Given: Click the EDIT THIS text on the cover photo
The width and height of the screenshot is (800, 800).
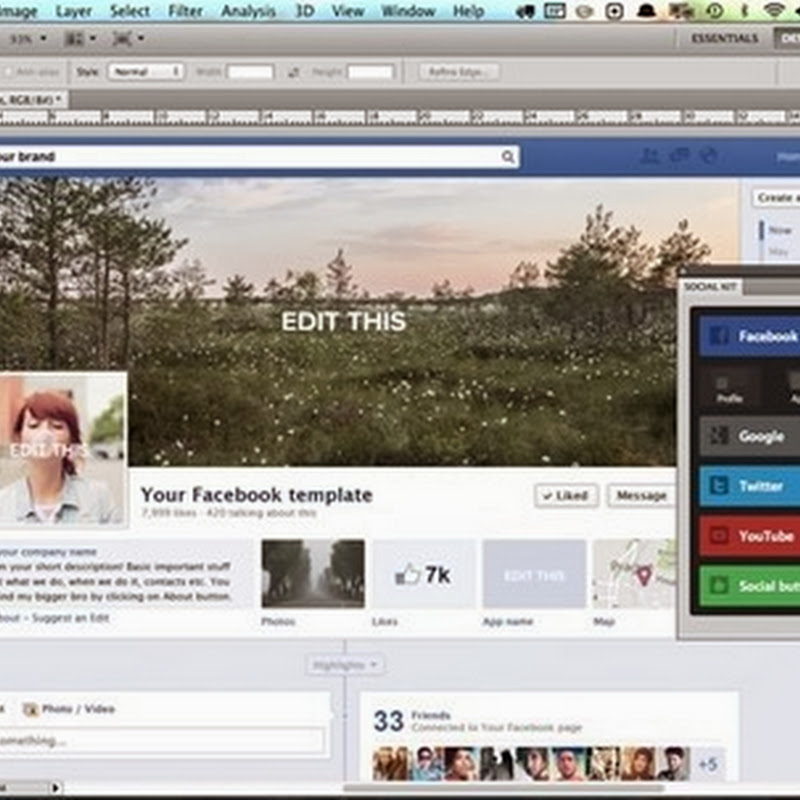Looking at the screenshot, I should (343, 321).
